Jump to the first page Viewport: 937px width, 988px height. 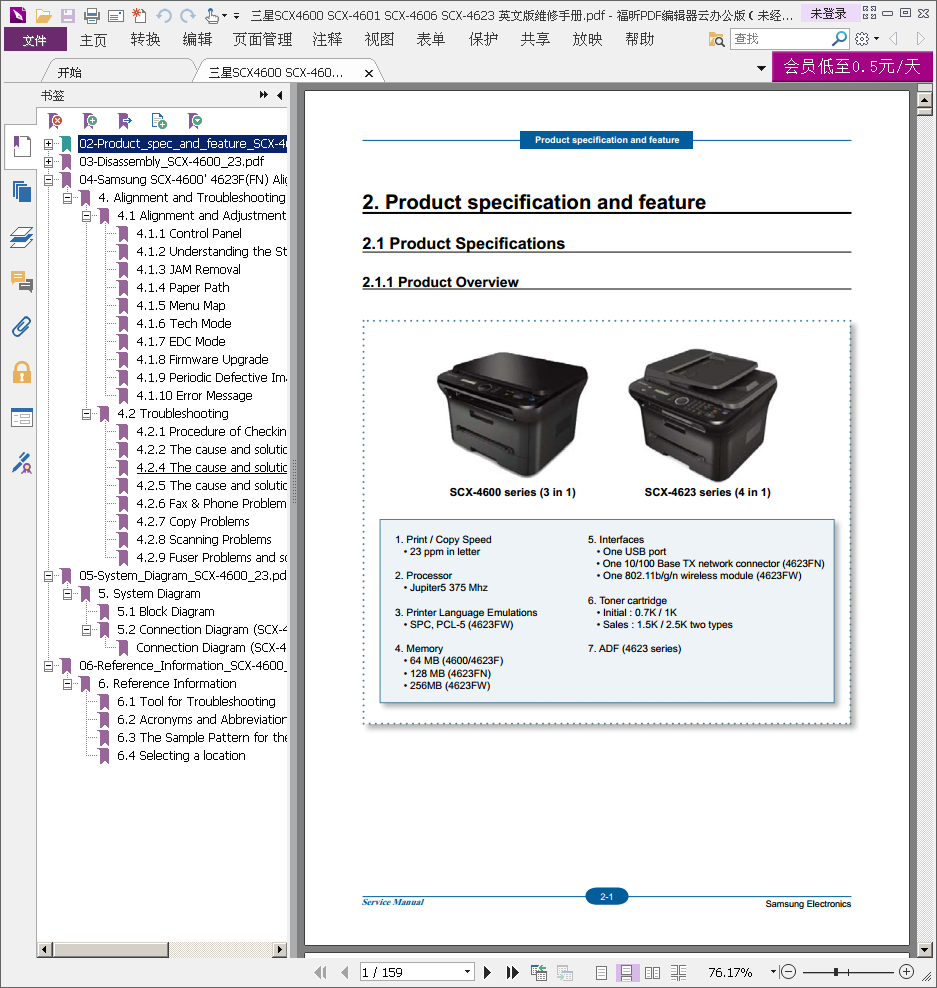[x=321, y=972]
